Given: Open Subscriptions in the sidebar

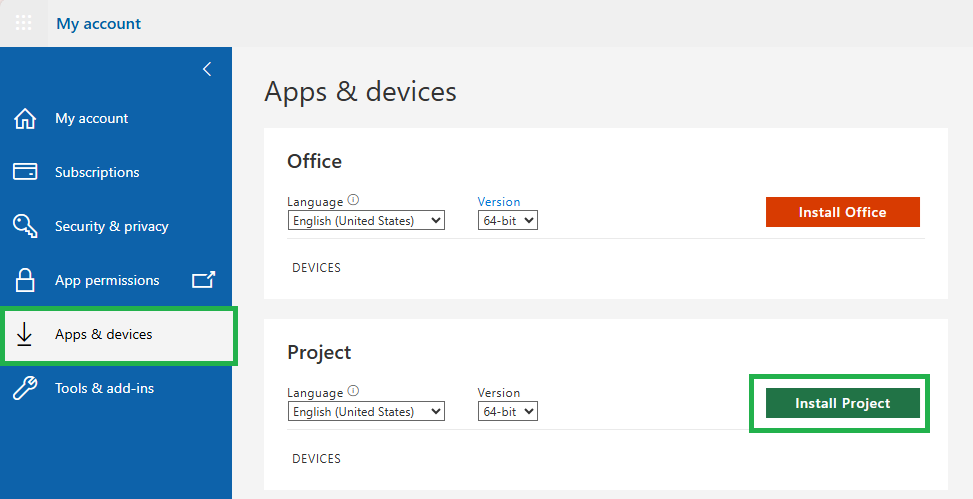Looking at the screenshot, I should click(97, 172).
